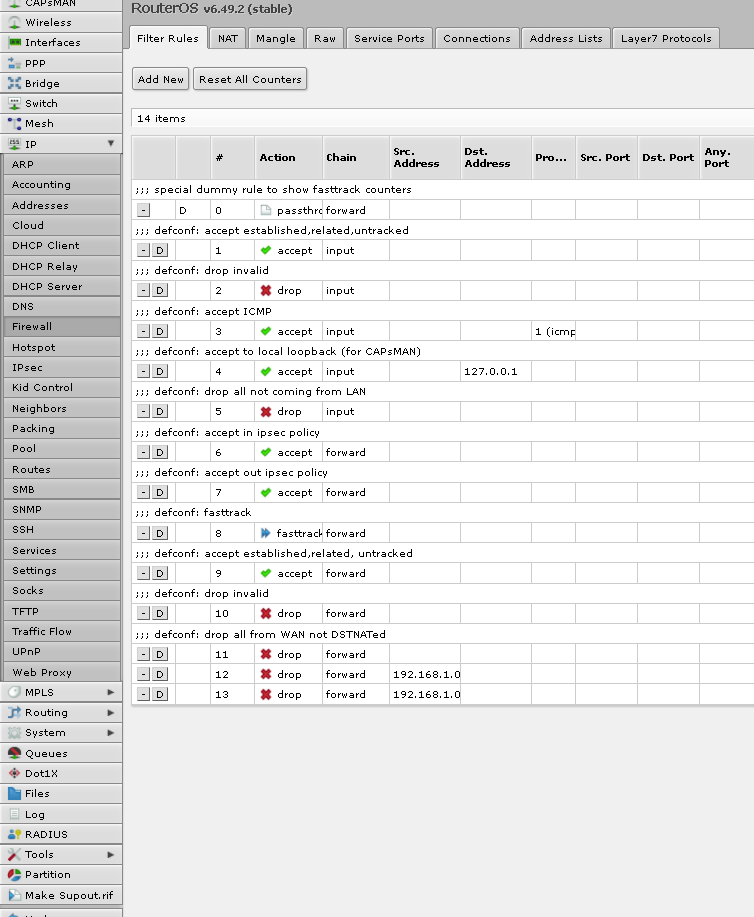This screenshot has height=917, width=754.
Task: Click the Add New button
Action: (x=160, y=79)
